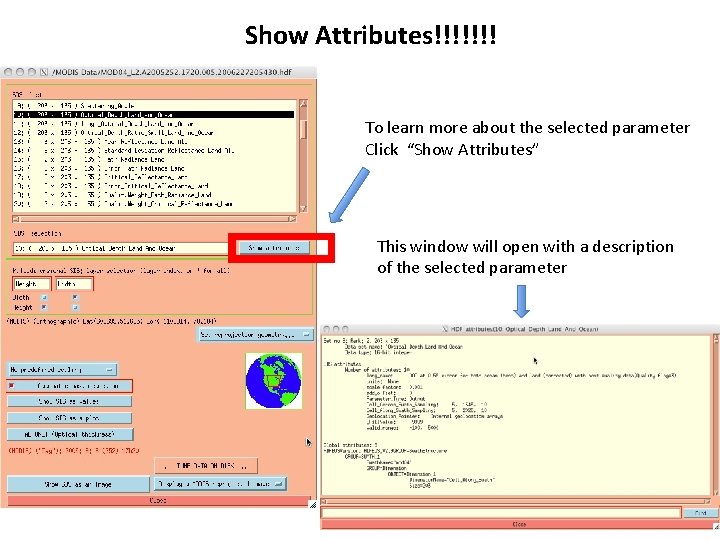Toggle the red-indicator calibration checkbox button
720x540 pixels.
(x=70, y=386)
